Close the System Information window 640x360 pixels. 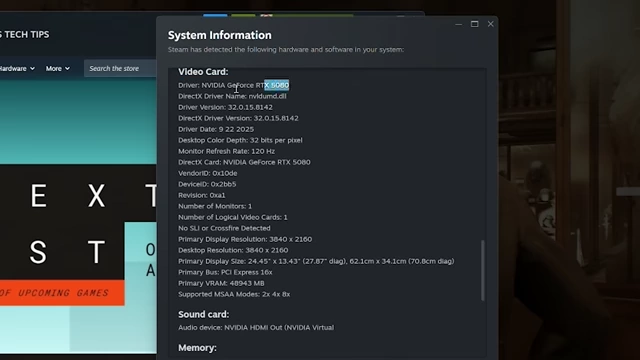491,24
